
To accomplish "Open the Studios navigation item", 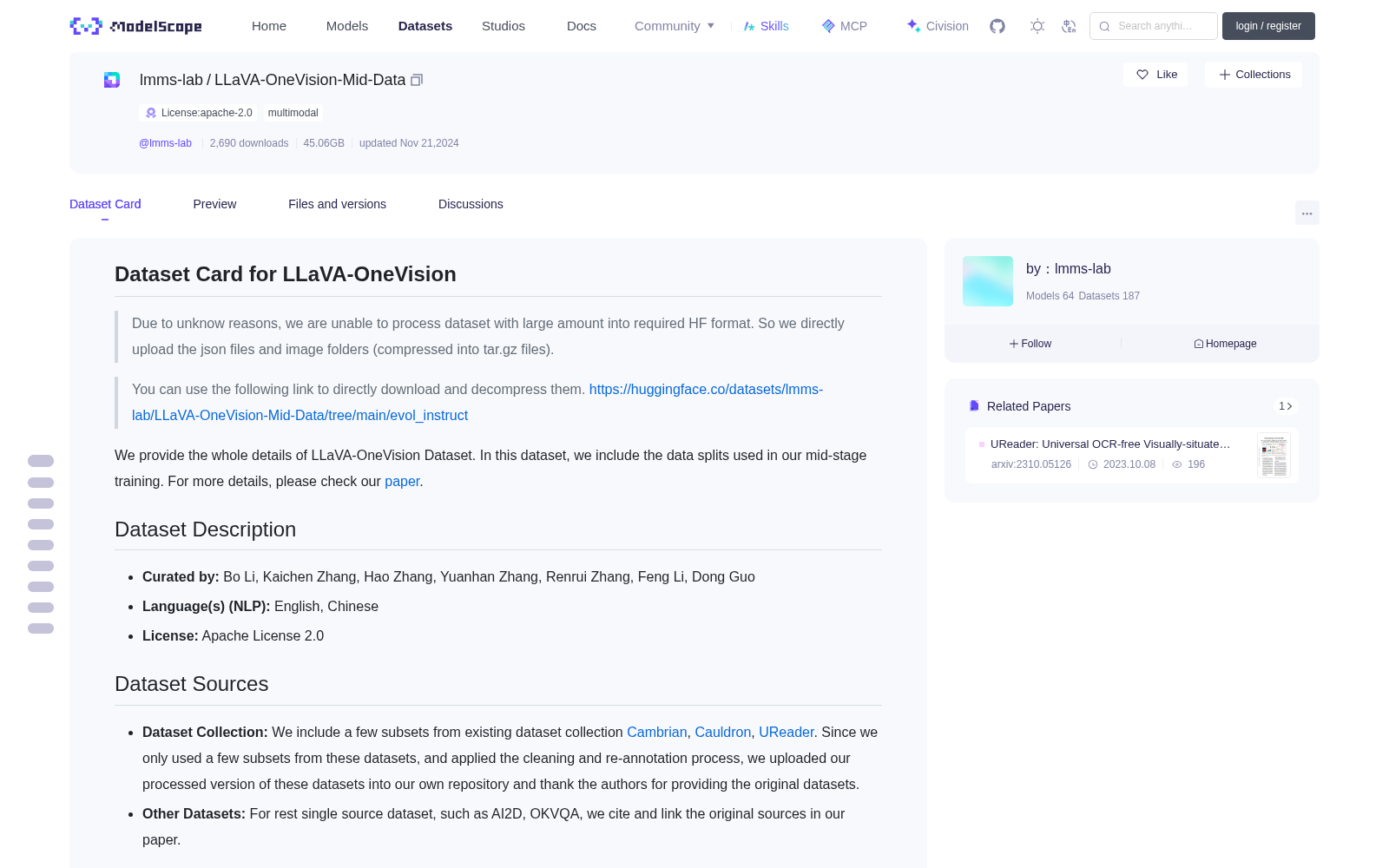I will [x=504, y=26].
